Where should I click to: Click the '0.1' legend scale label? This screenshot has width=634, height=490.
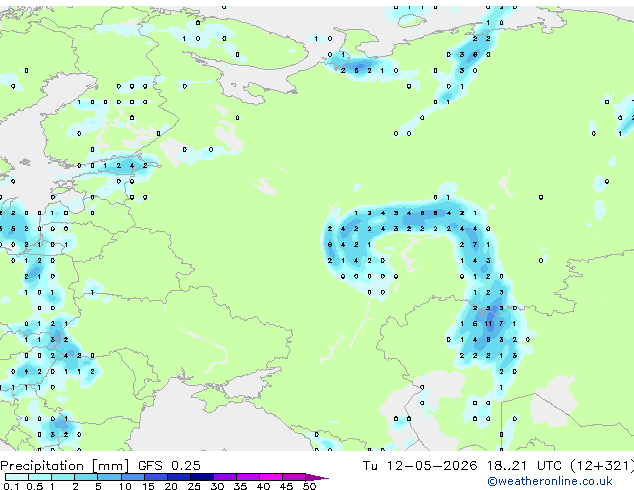coord(11,486)
